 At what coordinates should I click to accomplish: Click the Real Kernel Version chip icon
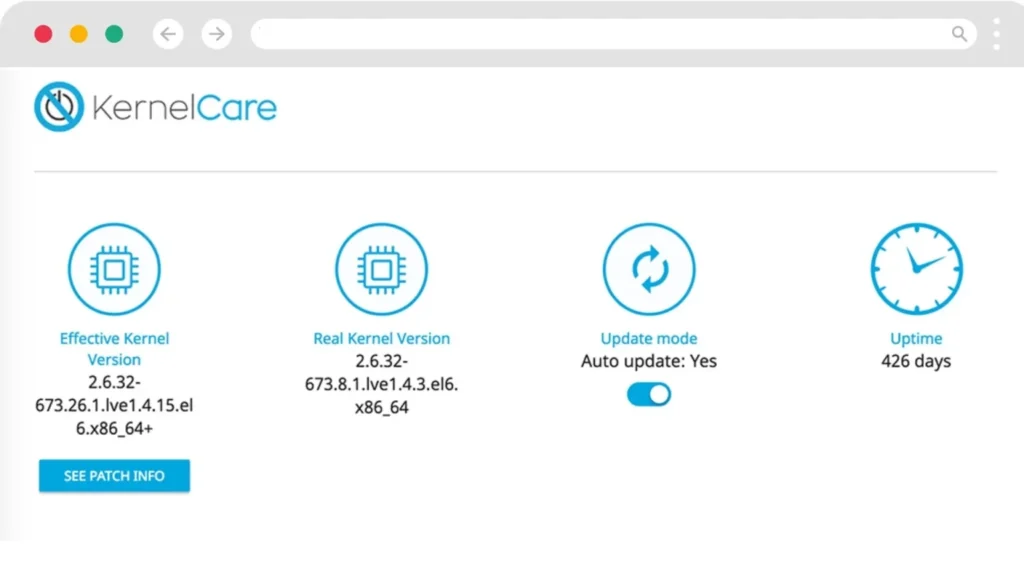point(381,269)
